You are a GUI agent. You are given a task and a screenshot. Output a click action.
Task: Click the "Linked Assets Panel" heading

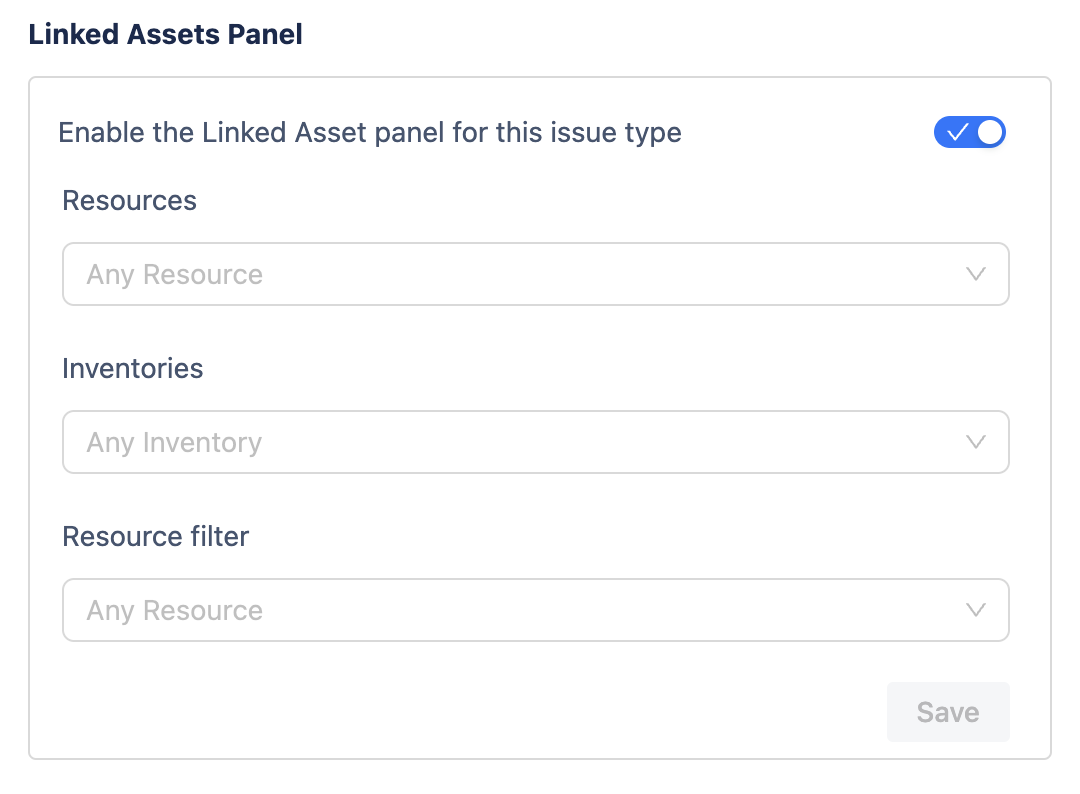point(166,35)
